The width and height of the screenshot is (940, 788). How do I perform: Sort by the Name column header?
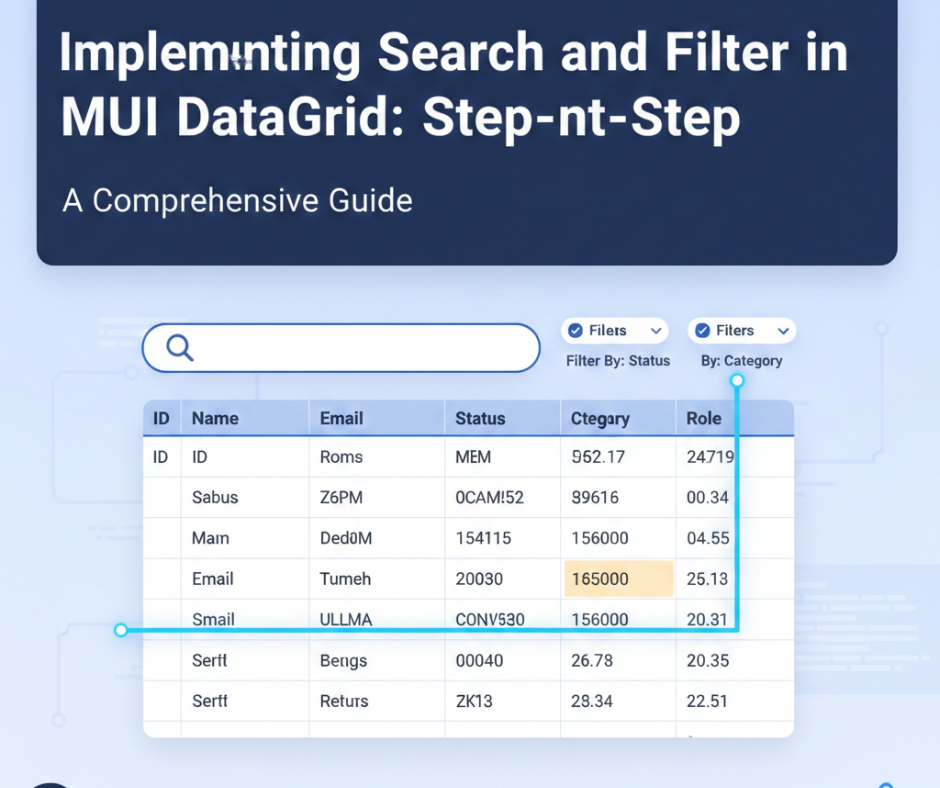coord(215,419)
